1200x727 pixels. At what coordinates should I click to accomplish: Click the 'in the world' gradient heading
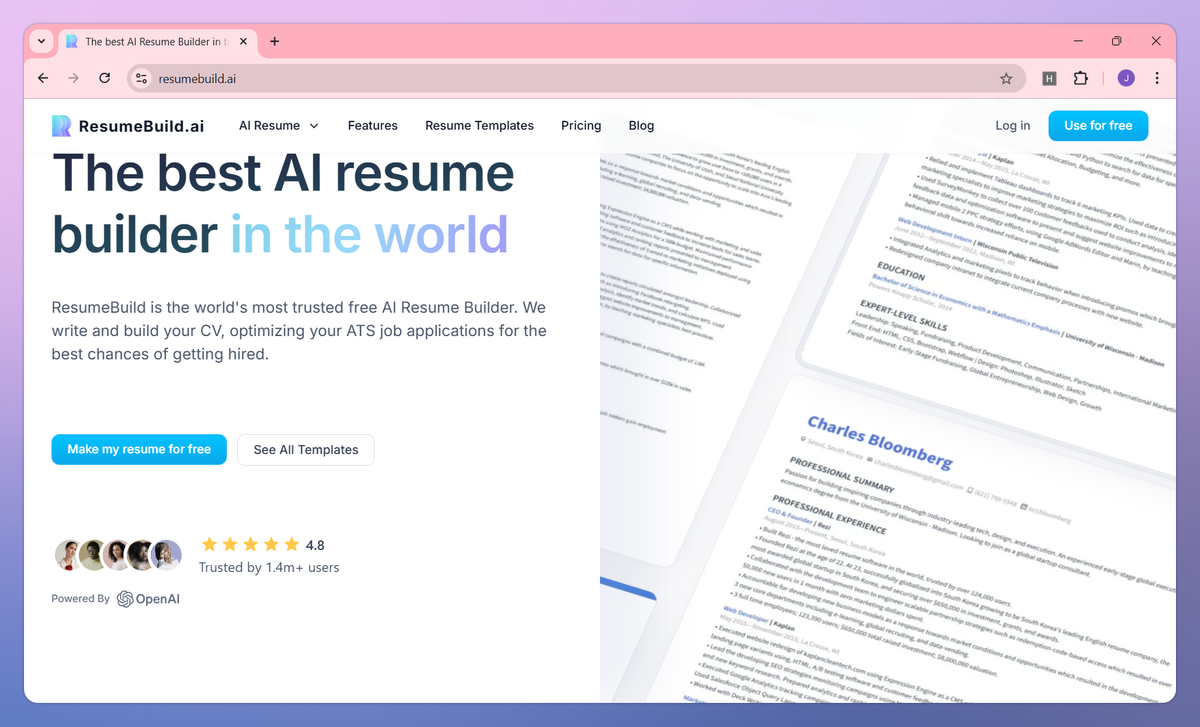point(369,235)
